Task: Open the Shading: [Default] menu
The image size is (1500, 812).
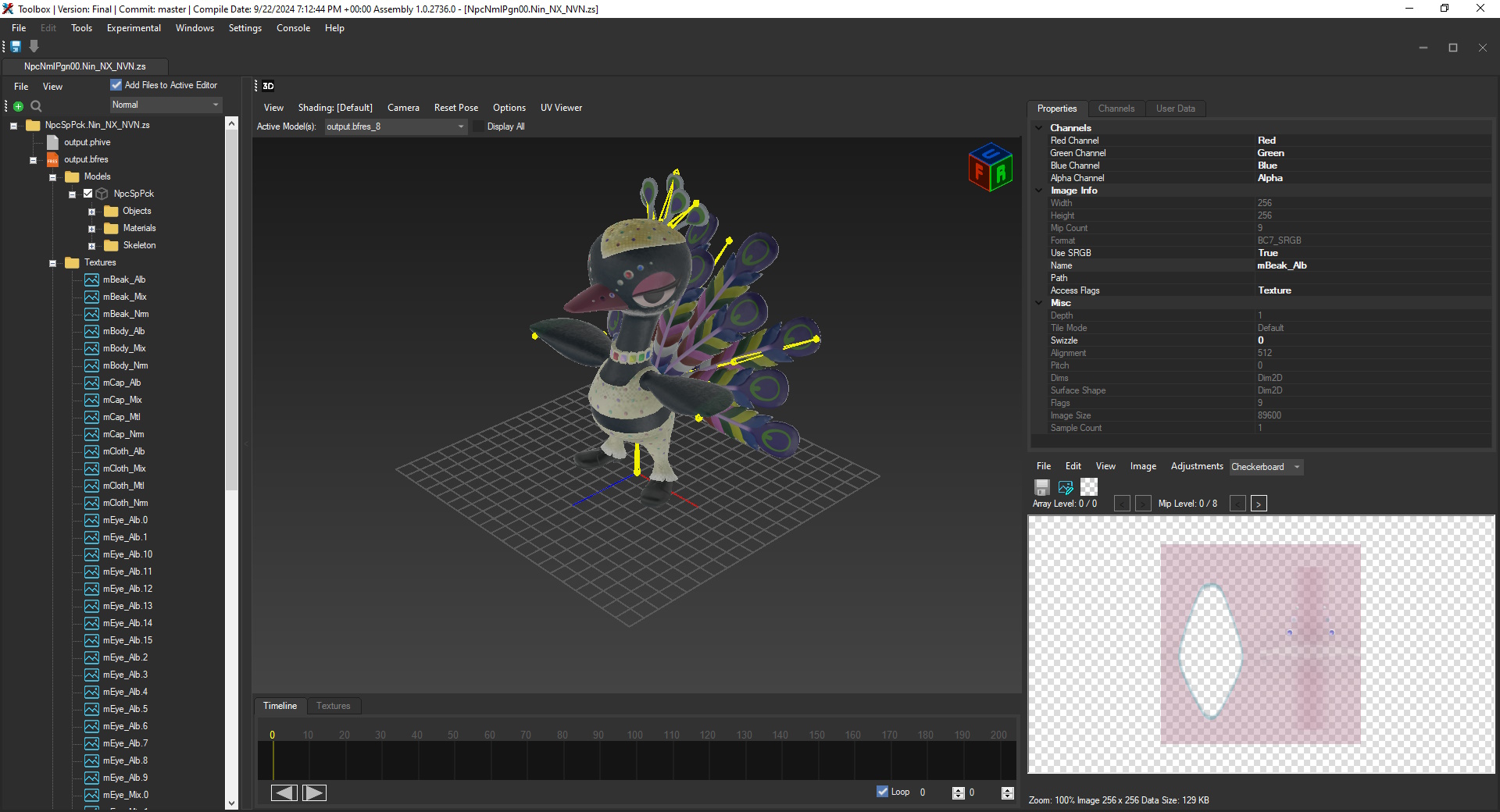Action: pyautogui.click(x=335, y=108)
